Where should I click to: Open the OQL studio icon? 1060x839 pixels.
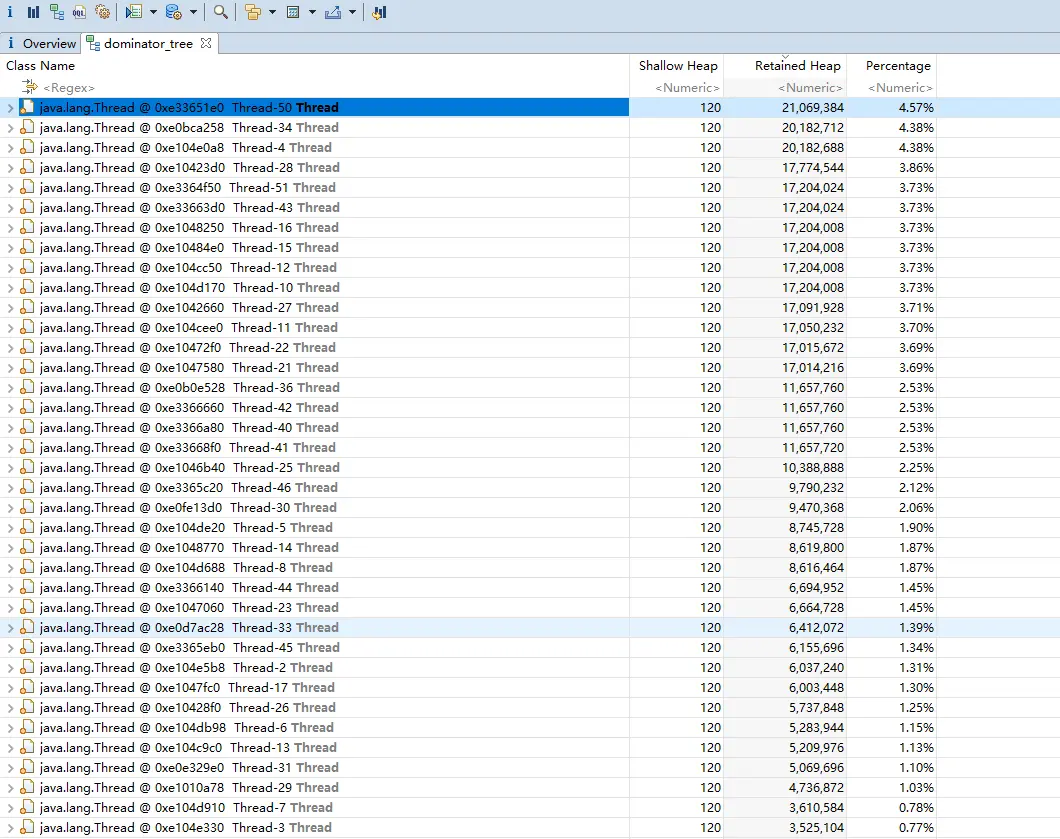pos(79,12)
